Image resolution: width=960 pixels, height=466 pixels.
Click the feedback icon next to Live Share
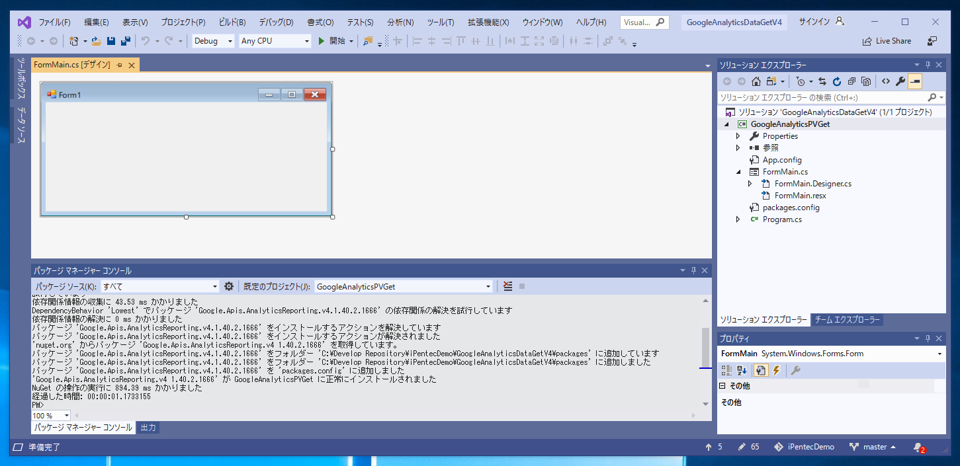[x=932, y=41]
